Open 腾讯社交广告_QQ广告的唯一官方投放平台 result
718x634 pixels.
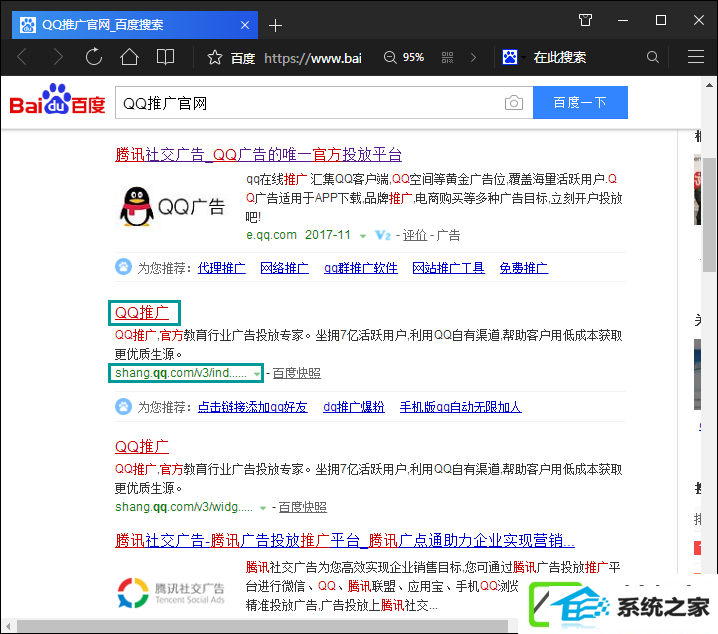tap(258, 155)
